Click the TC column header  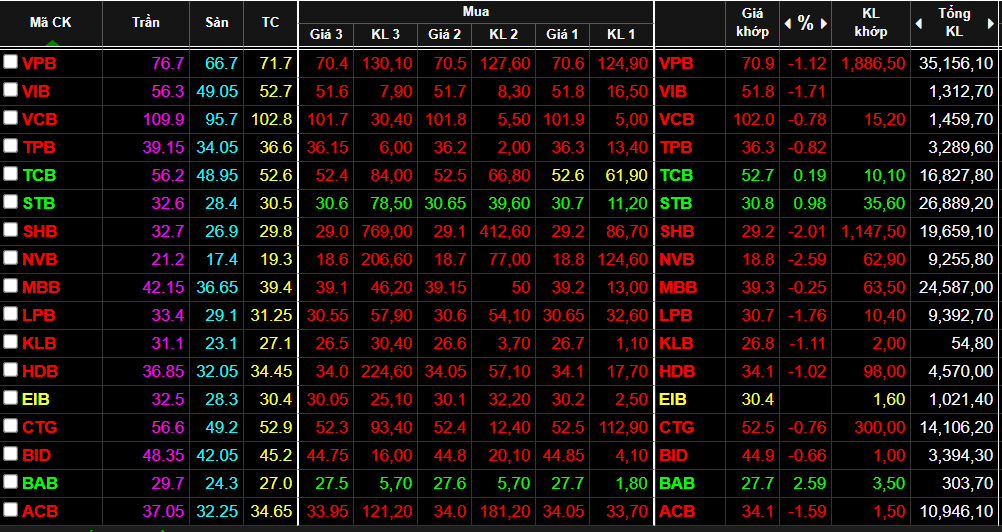click(270, 22)
